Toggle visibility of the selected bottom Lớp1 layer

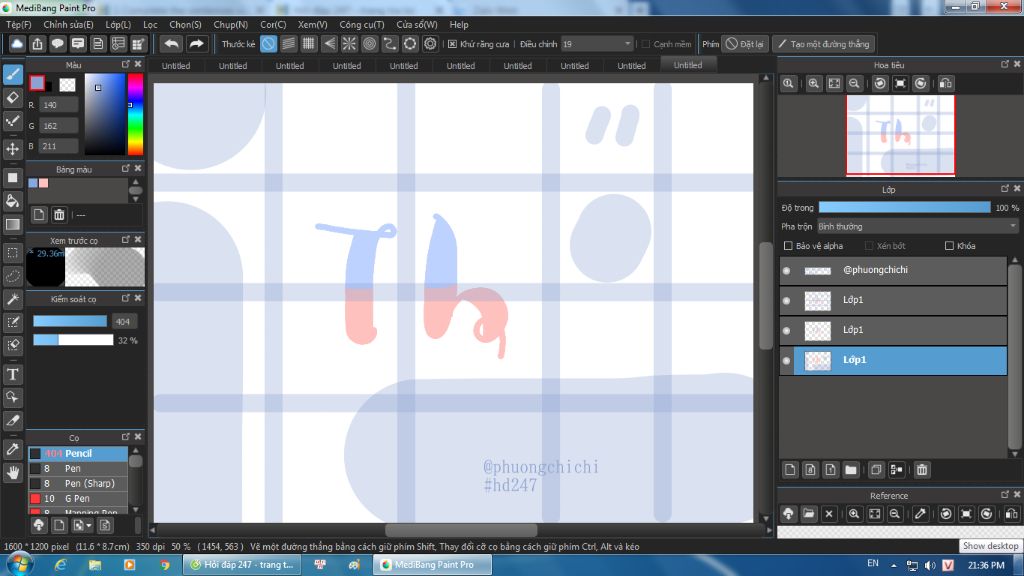click(x=787, y=360)
